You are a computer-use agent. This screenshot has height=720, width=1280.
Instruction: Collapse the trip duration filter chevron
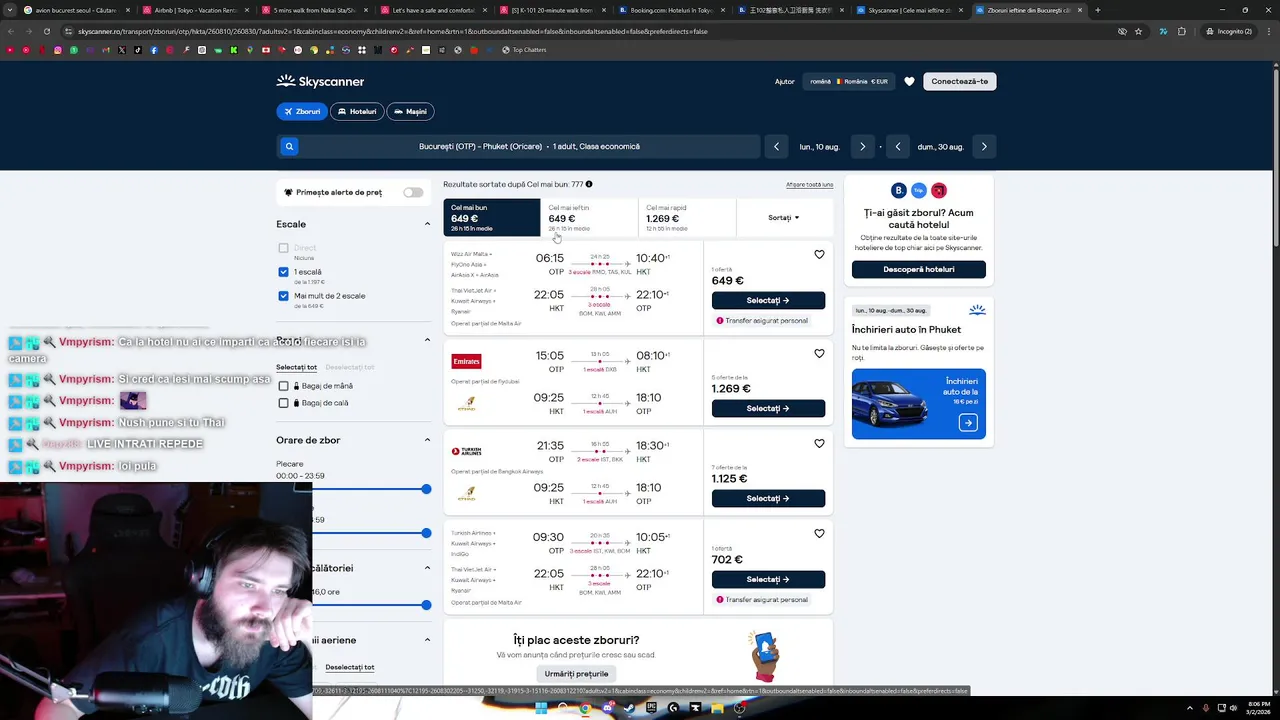(x=427, y=568)
